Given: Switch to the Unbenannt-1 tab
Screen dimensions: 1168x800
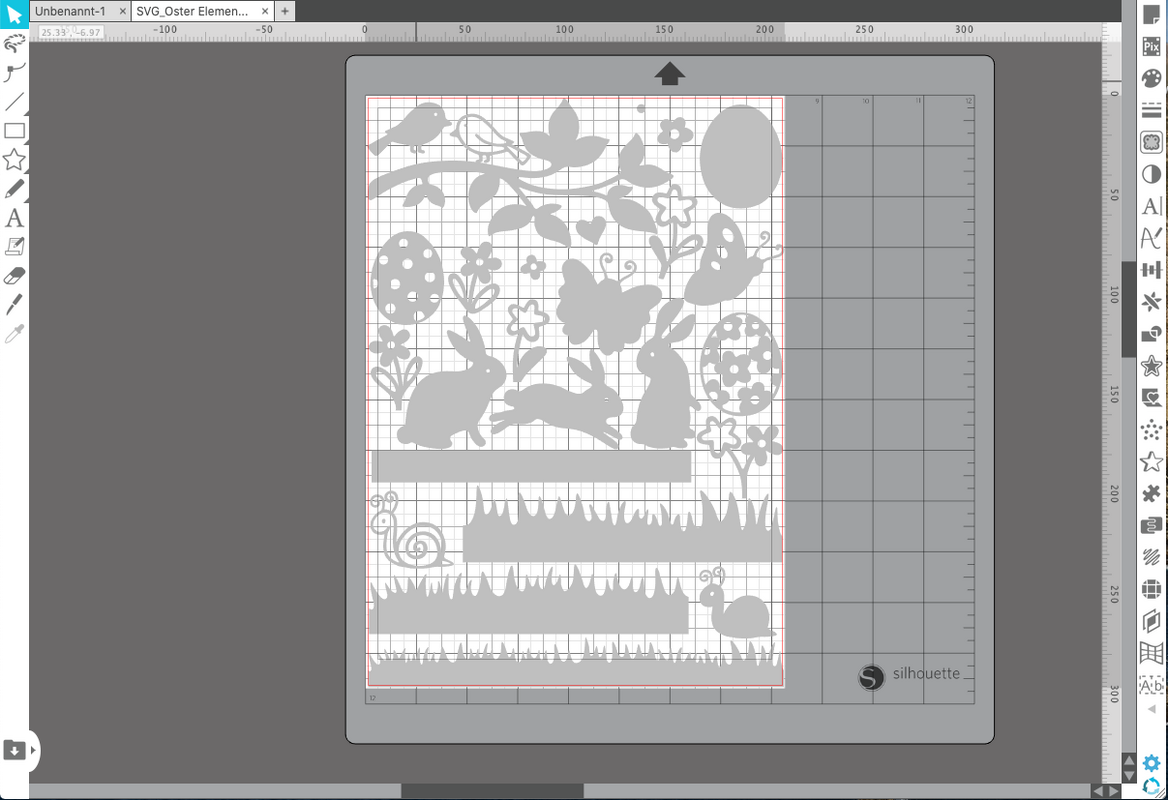Looking at the screenshot, I should point(70,11).
